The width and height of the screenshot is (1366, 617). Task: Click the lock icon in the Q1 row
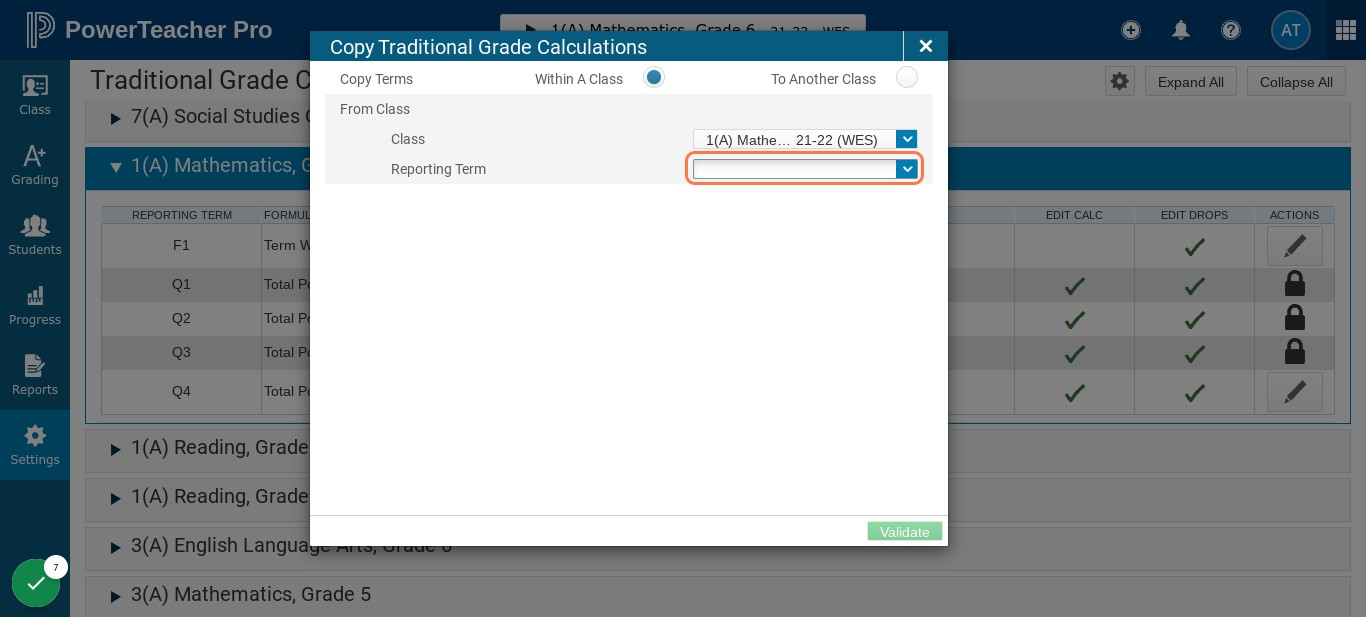[x=1295, y=284]
